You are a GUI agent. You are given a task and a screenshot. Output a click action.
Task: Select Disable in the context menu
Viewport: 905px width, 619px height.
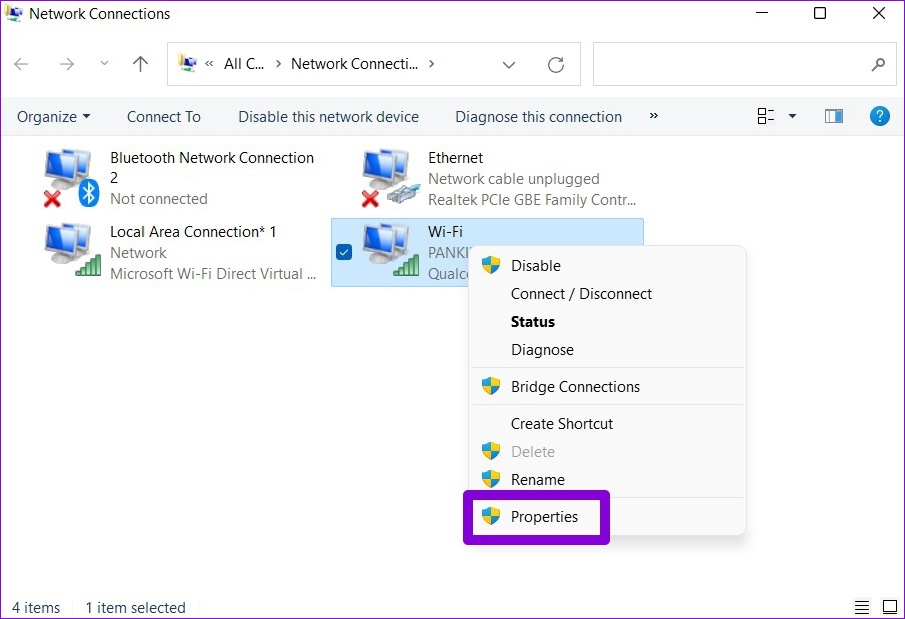click(x=535, y=266)
